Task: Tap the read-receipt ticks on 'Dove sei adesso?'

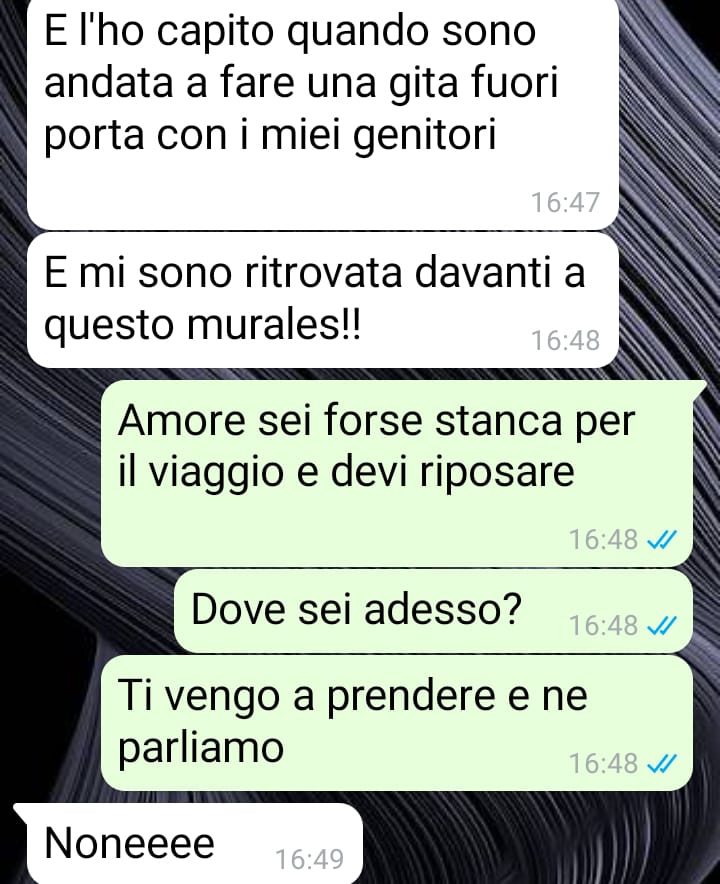Action: tap(661, 626)
